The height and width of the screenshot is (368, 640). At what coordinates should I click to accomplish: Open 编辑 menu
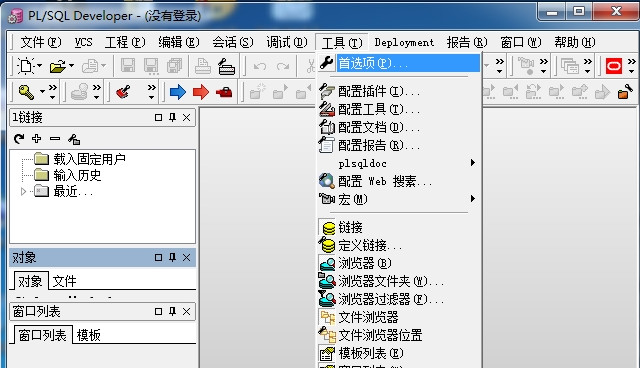click(179, 42)
